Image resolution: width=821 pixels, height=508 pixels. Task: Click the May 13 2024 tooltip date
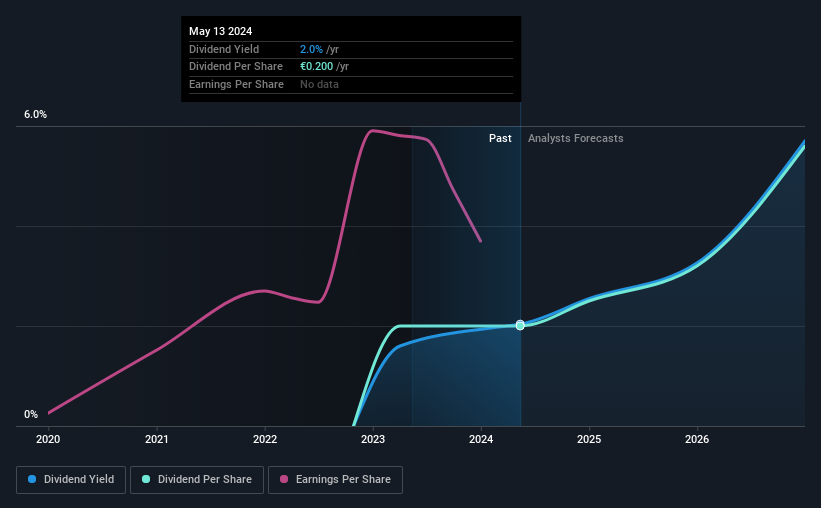[220, 31]
